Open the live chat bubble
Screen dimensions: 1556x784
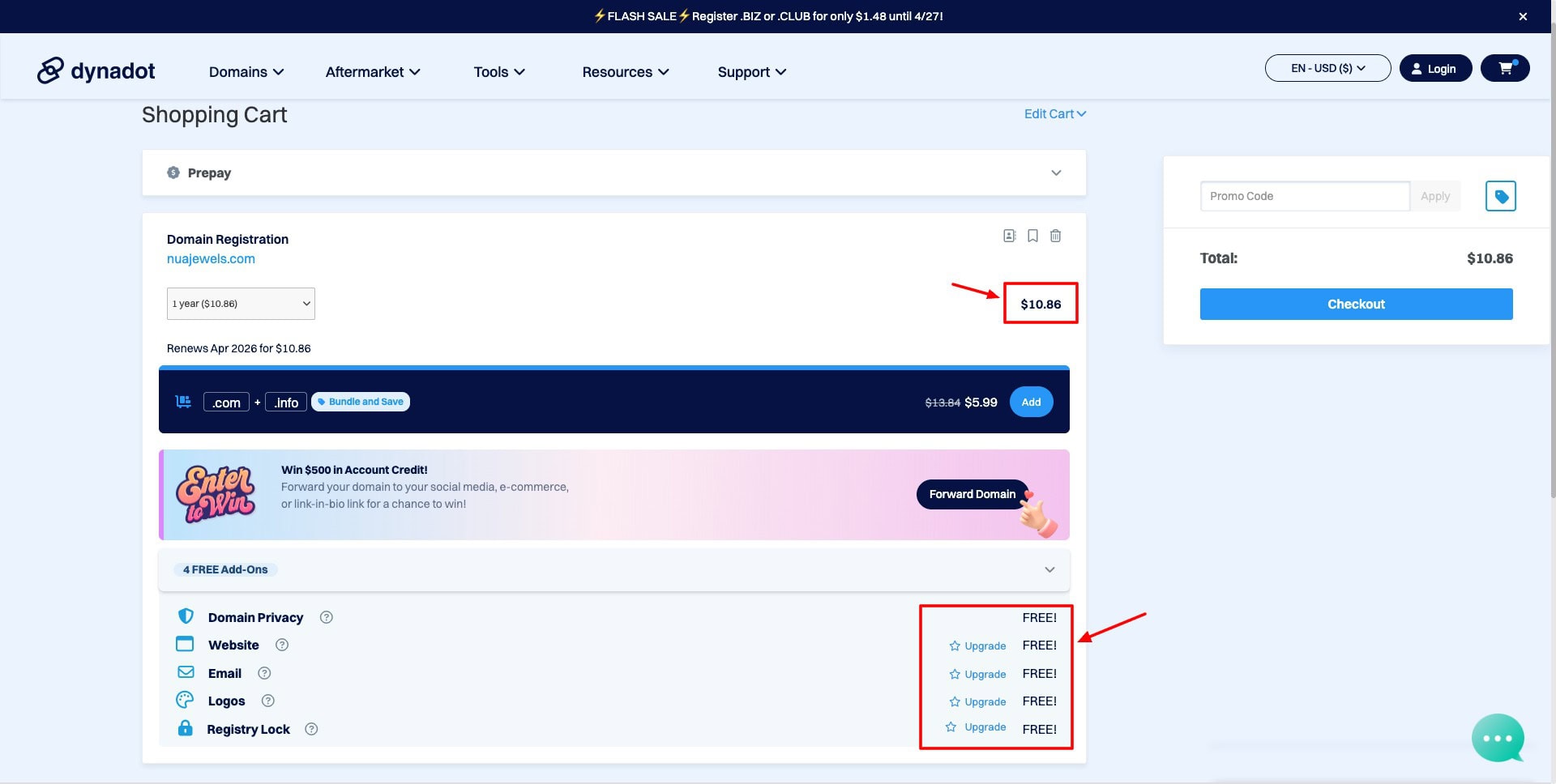click(x=1497, y=738)
